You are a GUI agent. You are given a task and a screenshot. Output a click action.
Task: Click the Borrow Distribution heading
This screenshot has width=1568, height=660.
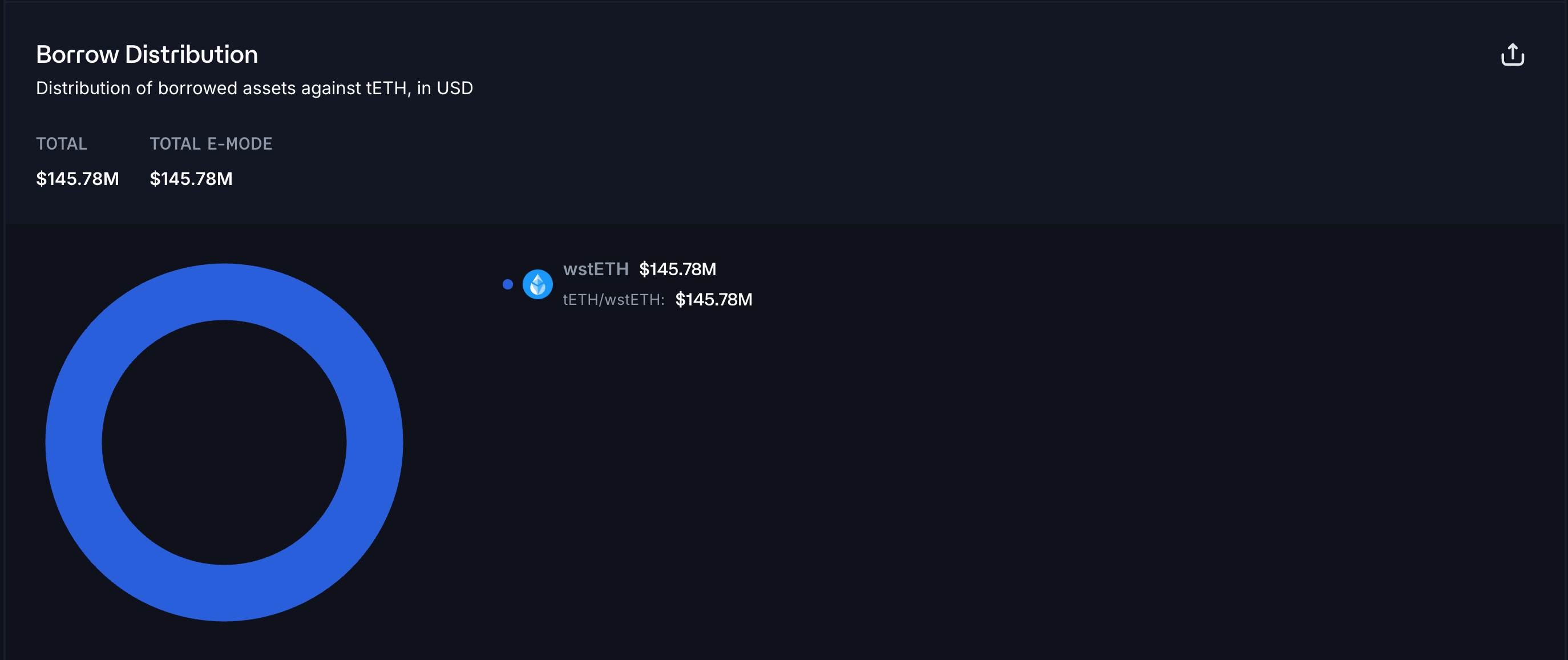click(147, 55)
